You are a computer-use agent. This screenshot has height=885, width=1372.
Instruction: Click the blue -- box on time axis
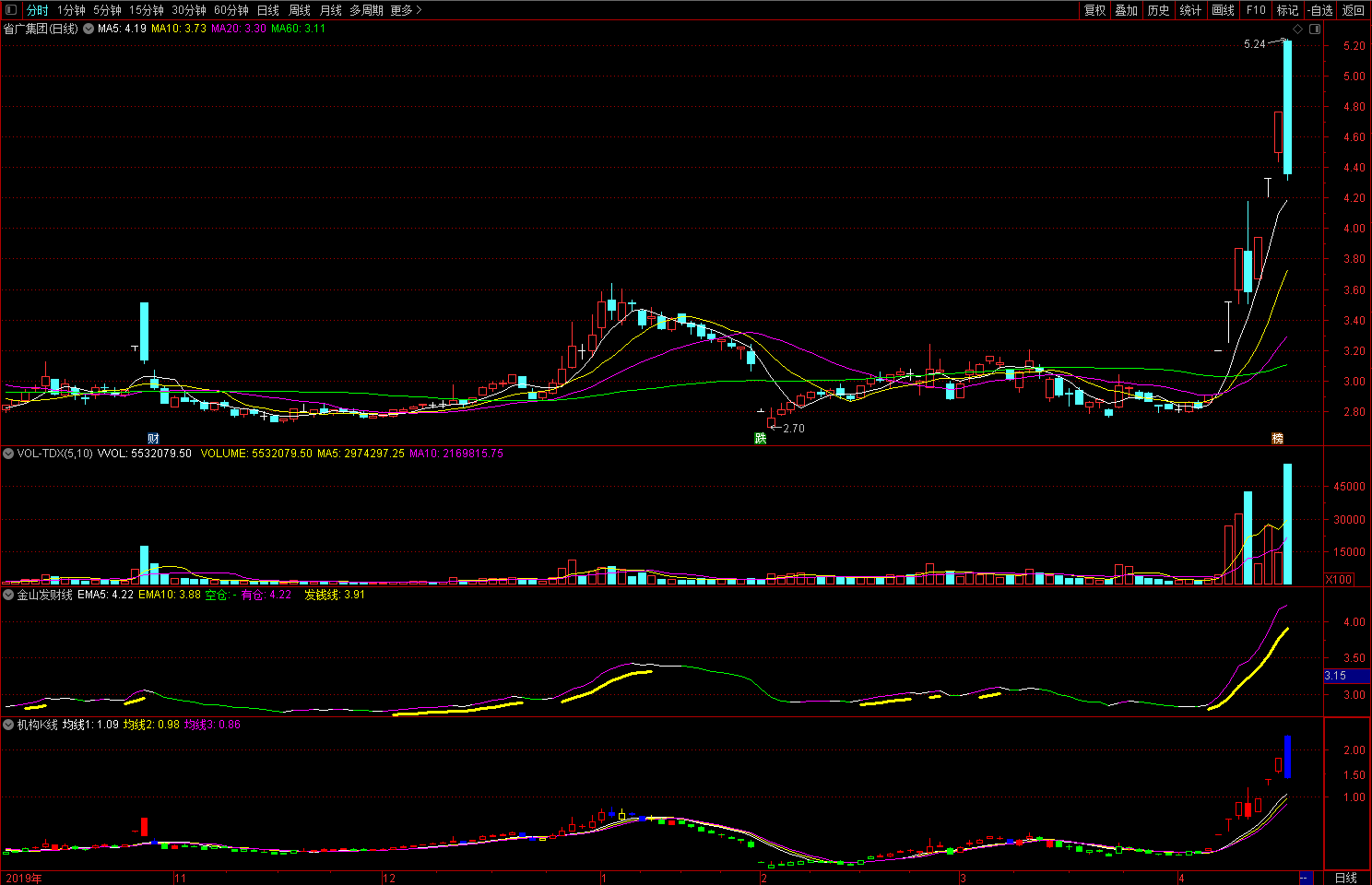pyautogui.click(x=1306, y=878)
